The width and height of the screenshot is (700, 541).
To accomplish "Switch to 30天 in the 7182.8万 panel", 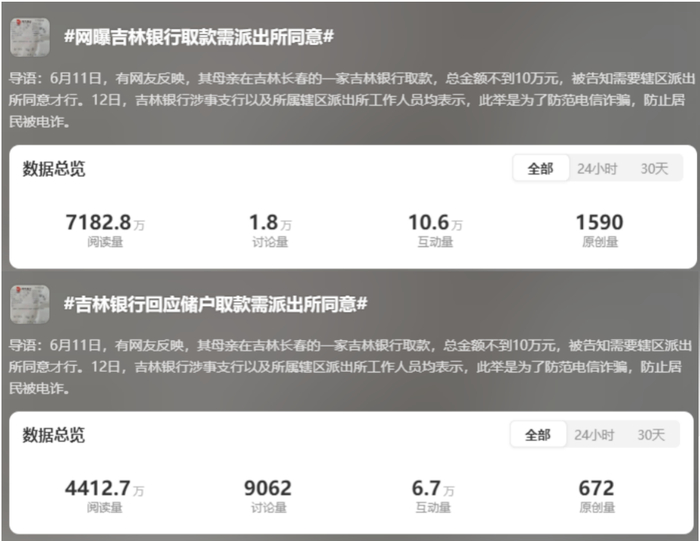I will coord(654,169).
